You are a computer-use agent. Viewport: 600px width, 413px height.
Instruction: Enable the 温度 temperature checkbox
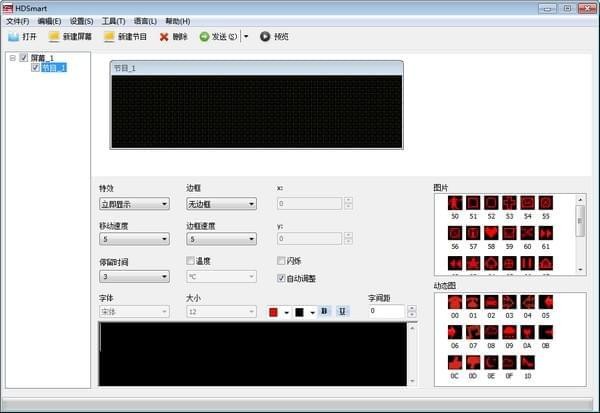click(x=191, y=261)
